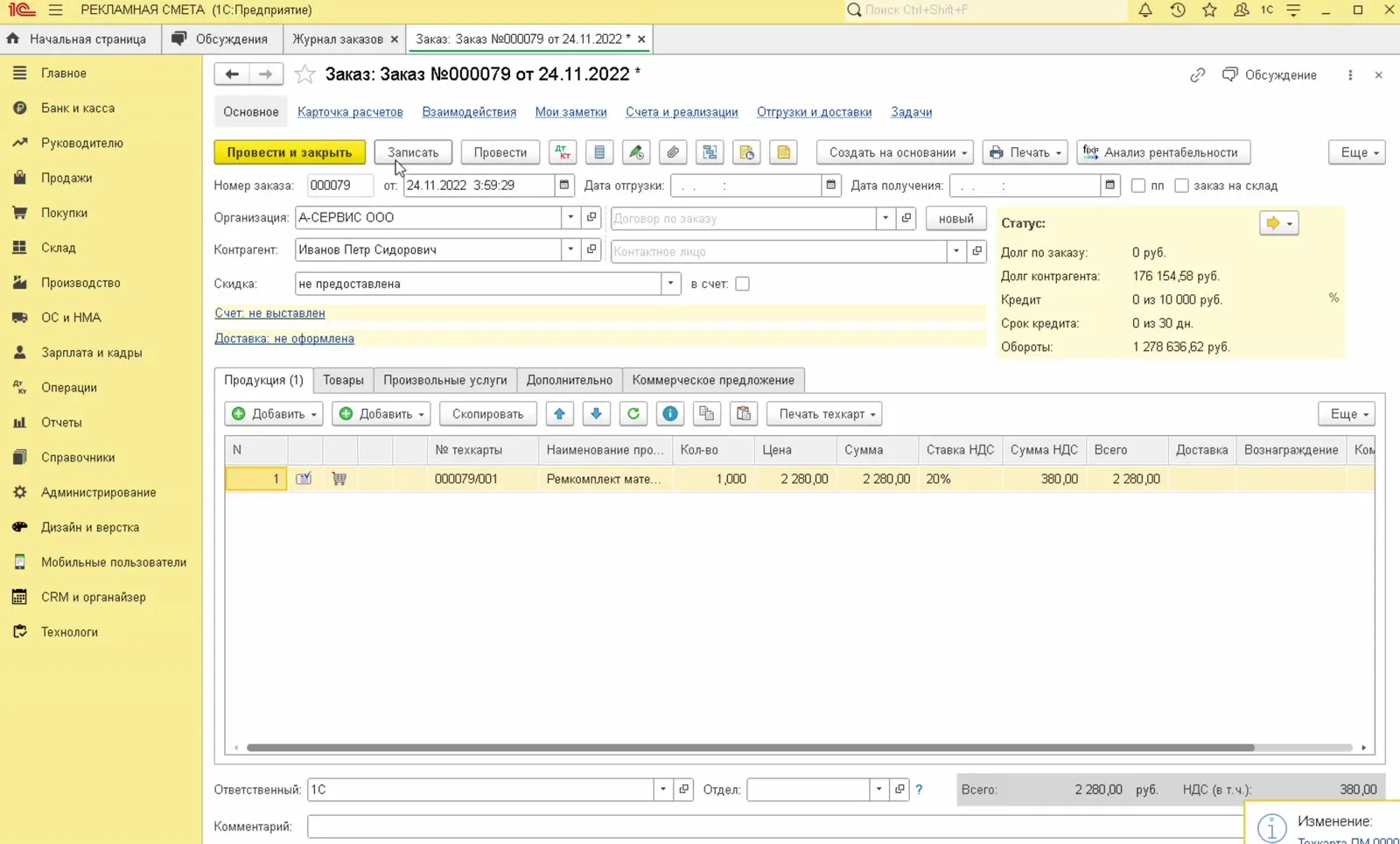
Task: Toggle the в счет checkbox
Action: click(742, 284)
